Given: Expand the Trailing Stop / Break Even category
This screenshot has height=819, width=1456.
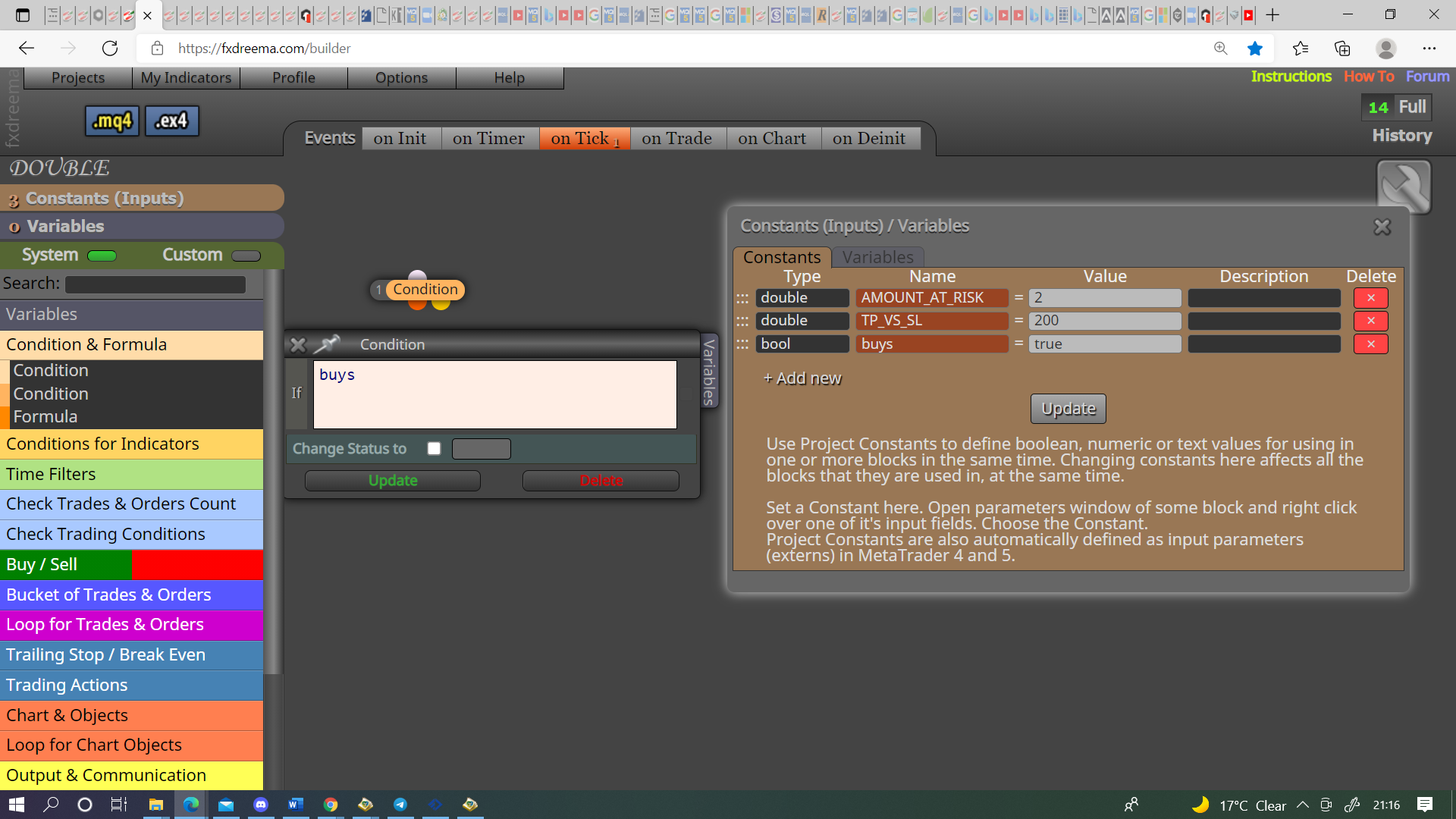Looking at the screenshot, I should (x=132, y=654).
